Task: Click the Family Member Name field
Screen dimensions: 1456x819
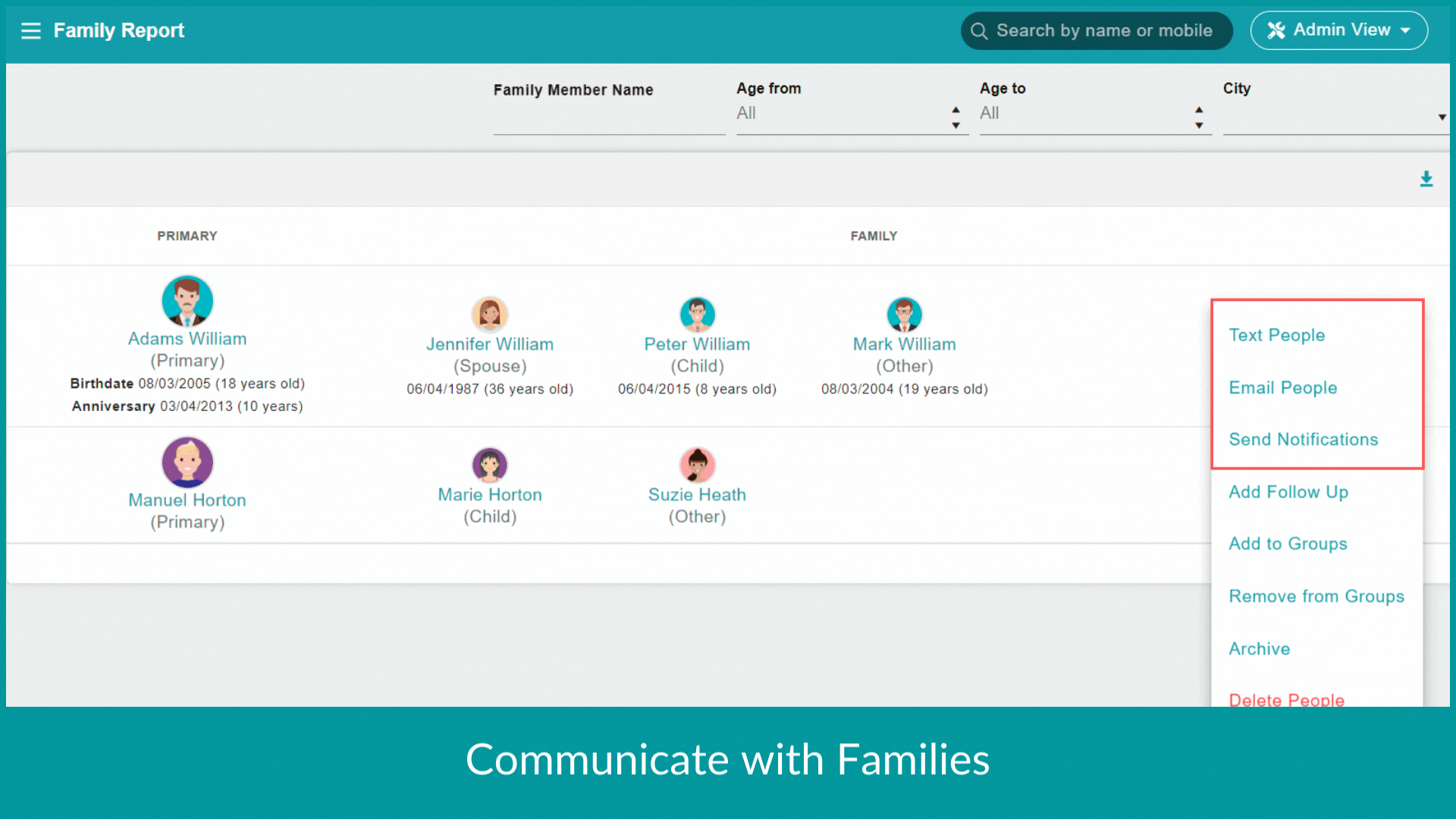Action: point(609,118)
